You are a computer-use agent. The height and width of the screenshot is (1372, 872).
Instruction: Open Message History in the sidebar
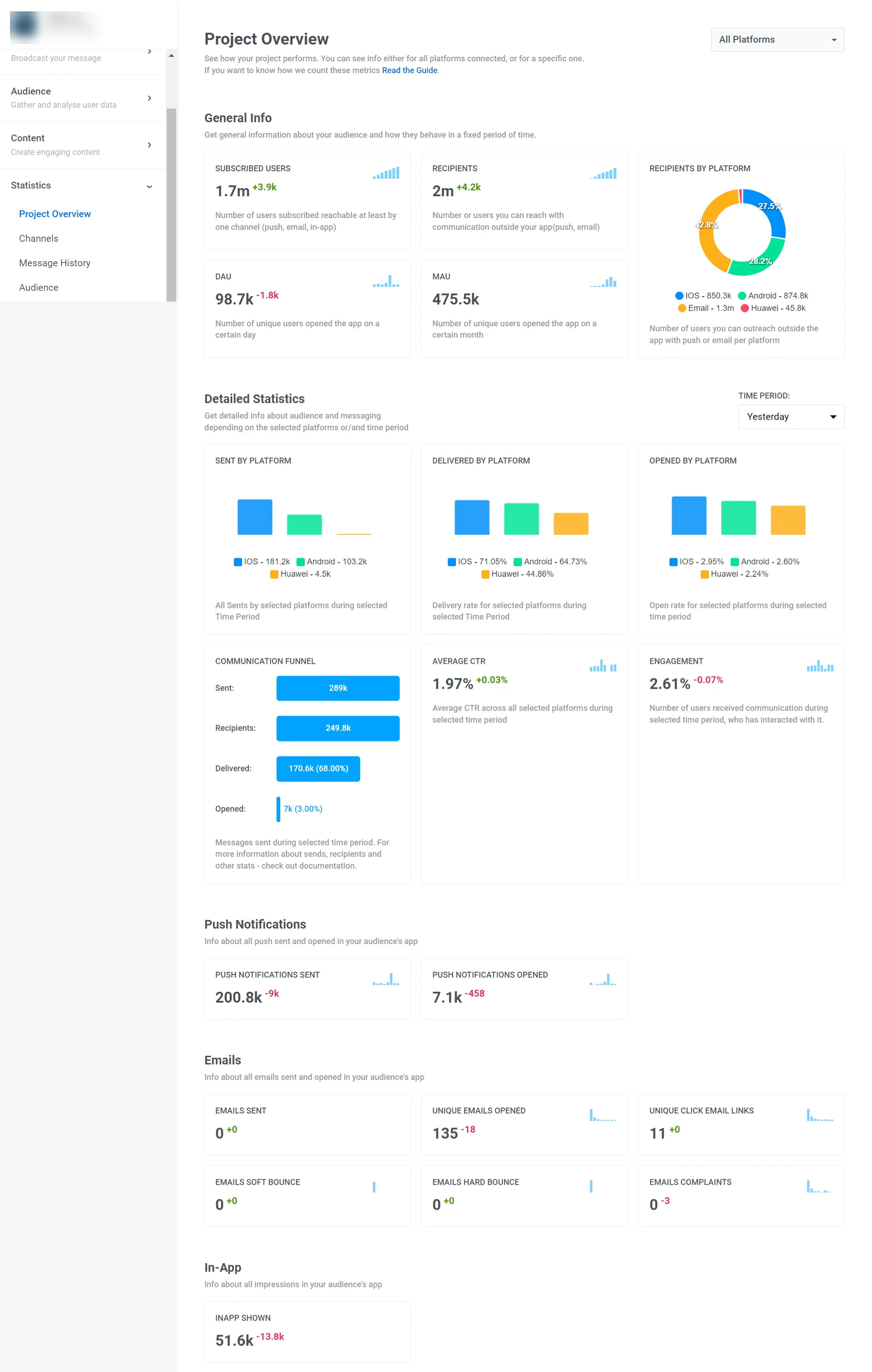[x=54, y=263]
